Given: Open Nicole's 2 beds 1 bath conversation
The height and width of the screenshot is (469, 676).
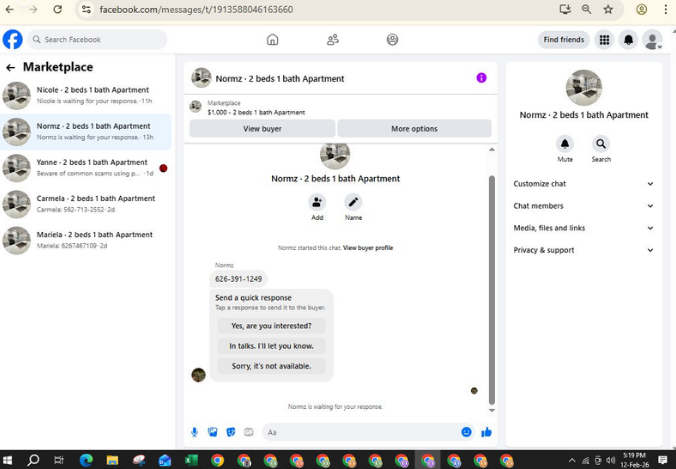Looking at the screenshot, I should pos(86,95).
